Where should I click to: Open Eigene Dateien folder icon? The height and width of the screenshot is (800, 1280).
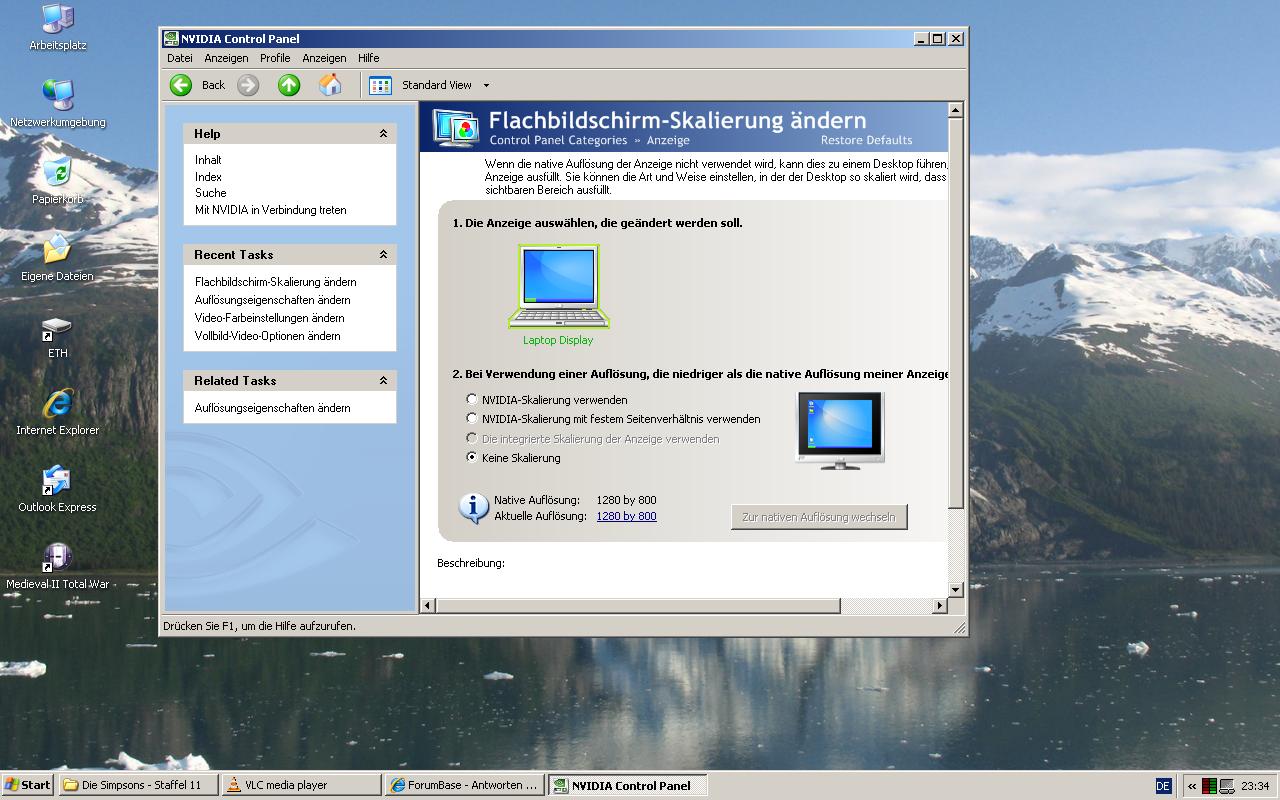click(57, 249)
